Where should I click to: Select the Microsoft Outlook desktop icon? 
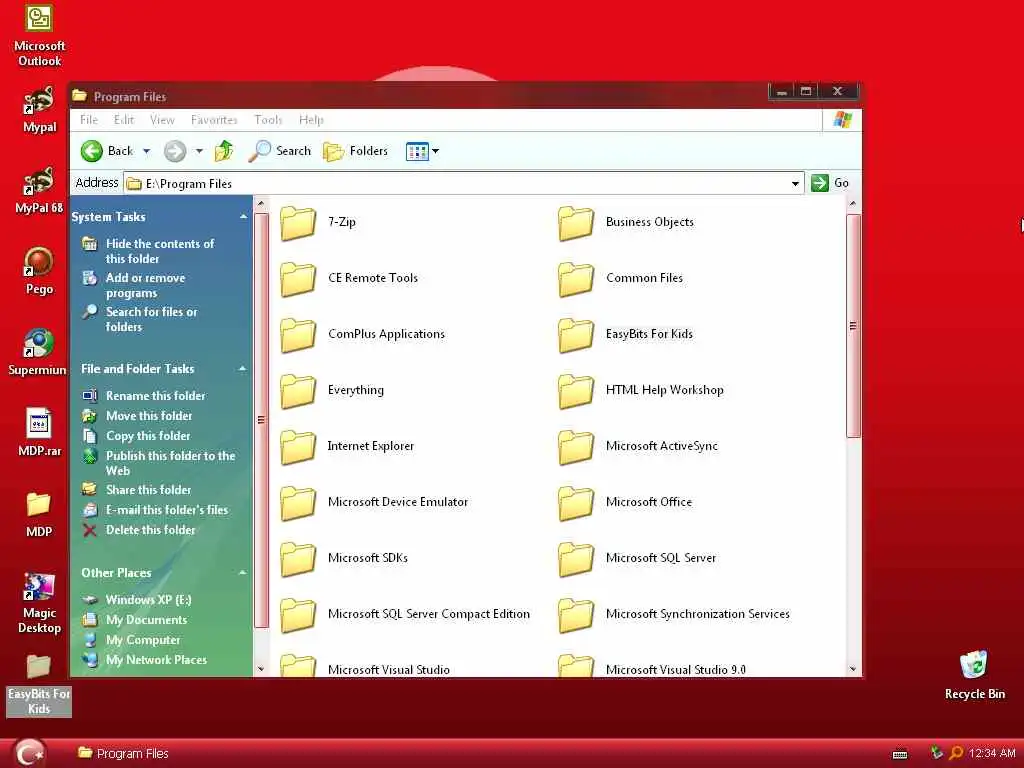click(39, 36)
